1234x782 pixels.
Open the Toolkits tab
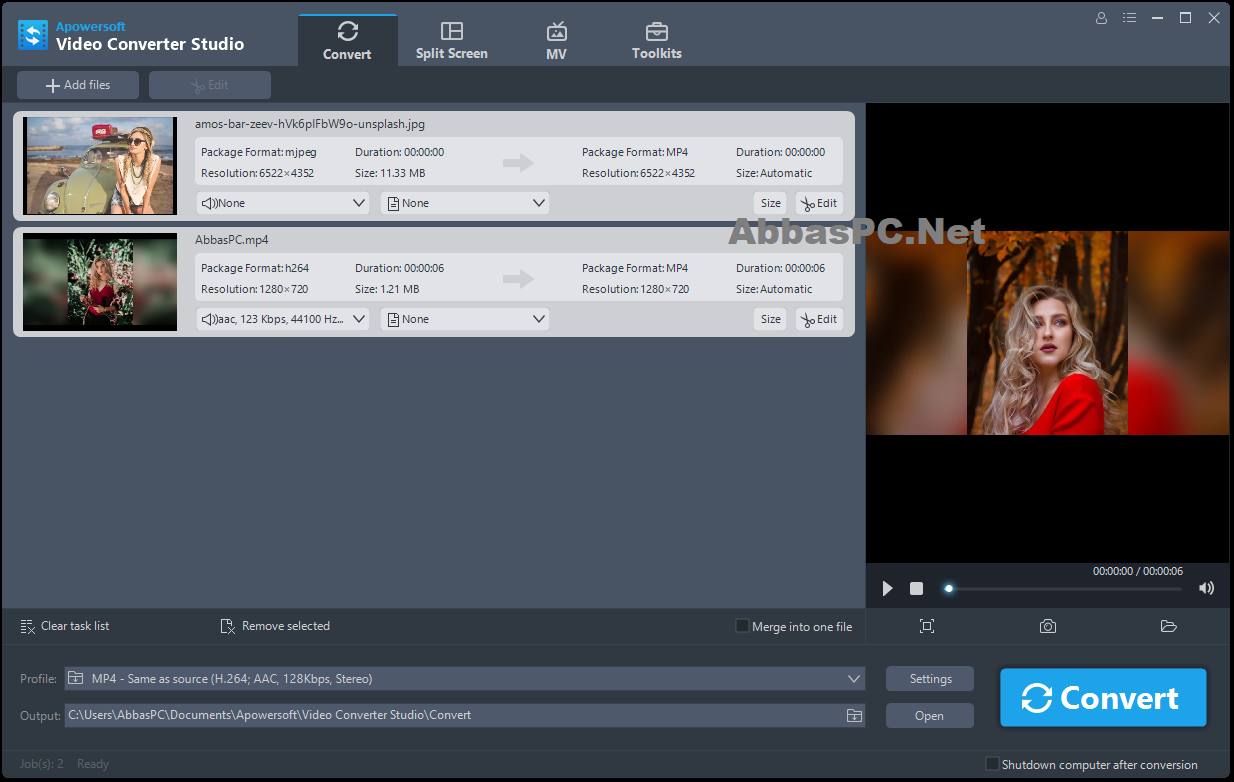[657, 41]
